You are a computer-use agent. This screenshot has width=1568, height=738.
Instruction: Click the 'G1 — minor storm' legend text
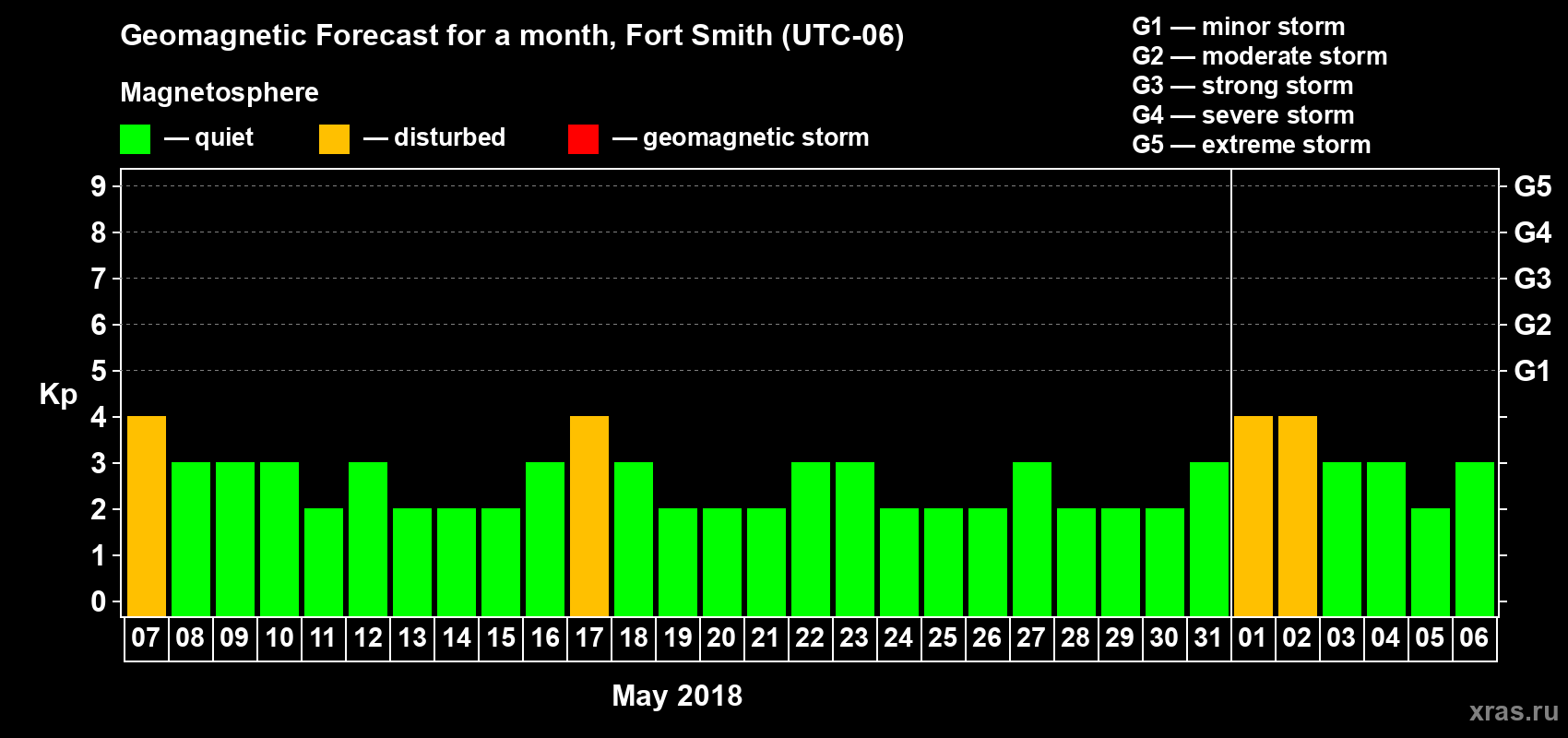1239,27
